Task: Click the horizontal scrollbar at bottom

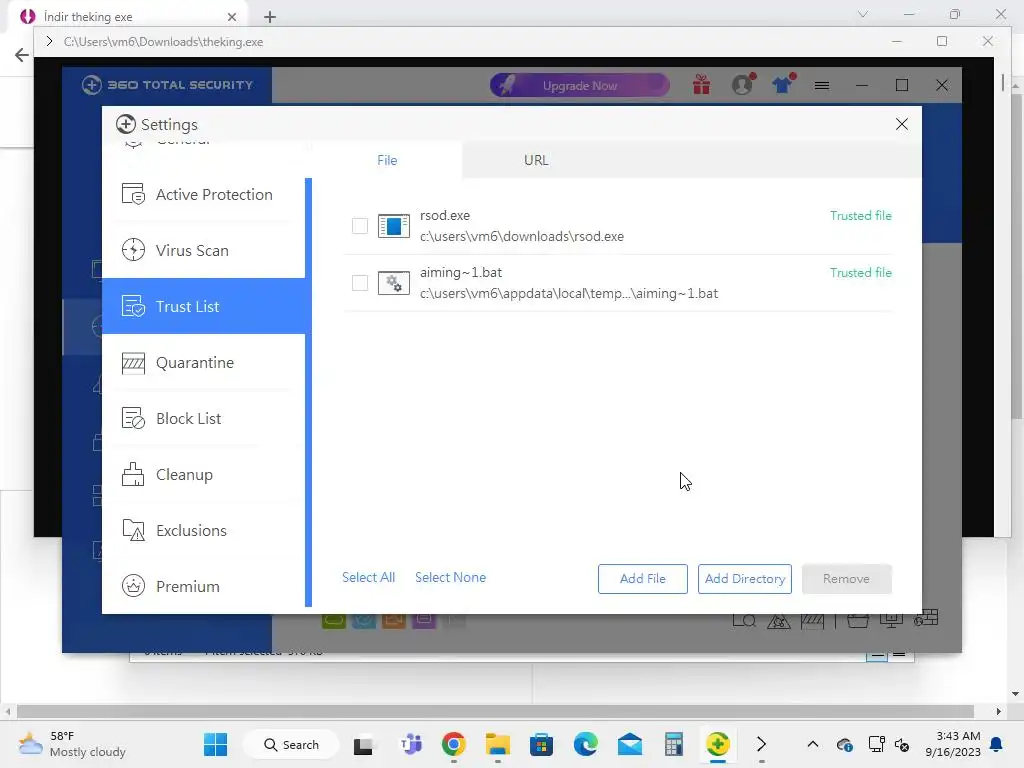Action: (x=495, y=711)
